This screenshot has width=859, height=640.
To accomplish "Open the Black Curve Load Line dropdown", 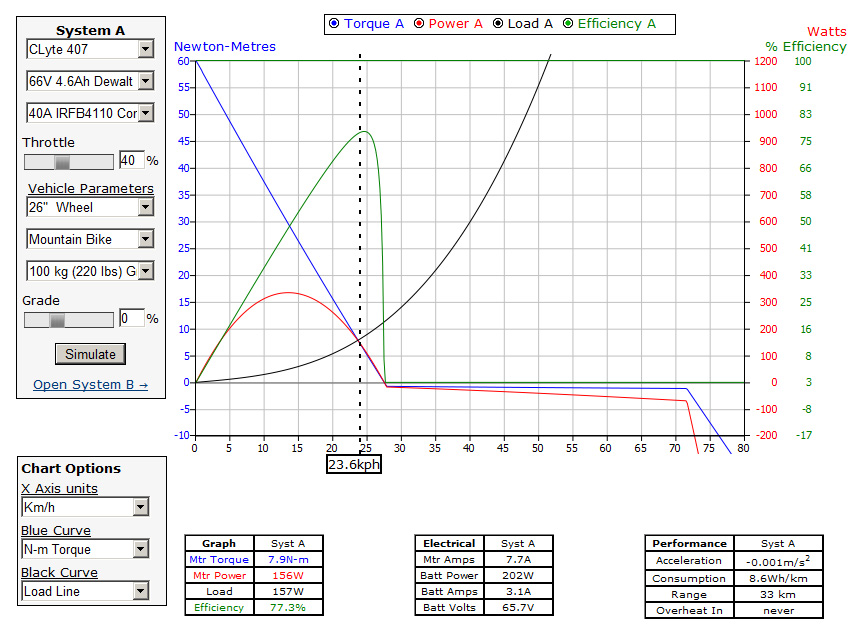I will click(85, 591).
